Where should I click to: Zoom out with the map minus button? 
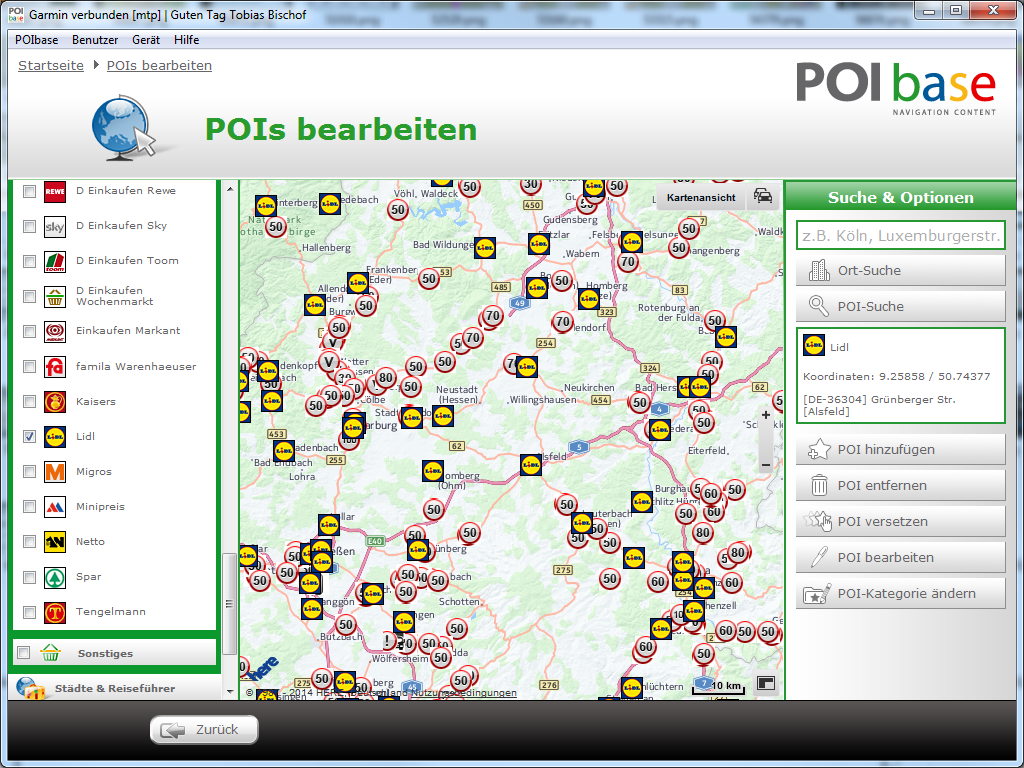point(766,464)
